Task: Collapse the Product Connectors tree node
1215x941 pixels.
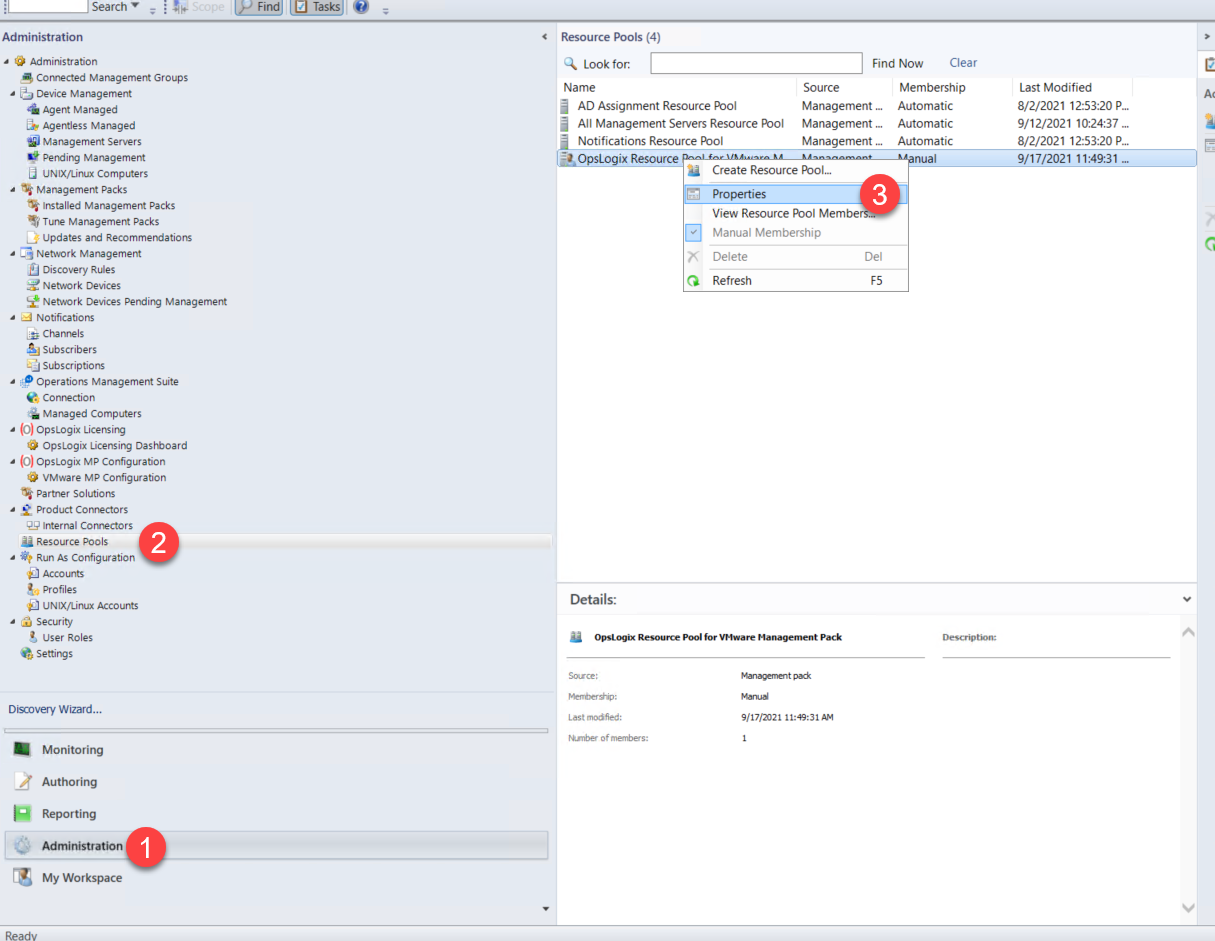Action: pyautogui.click(x=13, y=510)
